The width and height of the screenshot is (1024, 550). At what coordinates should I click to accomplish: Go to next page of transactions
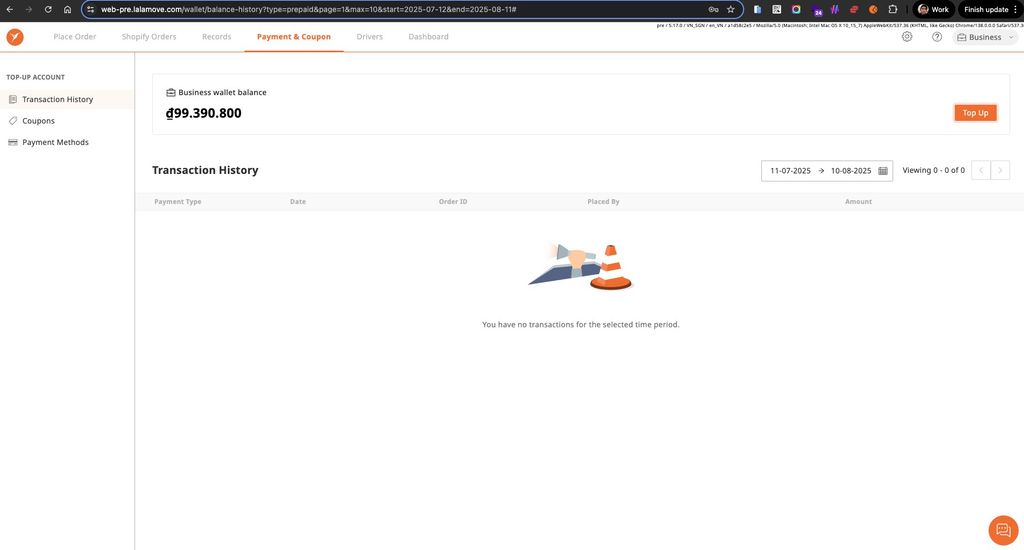1000,171
